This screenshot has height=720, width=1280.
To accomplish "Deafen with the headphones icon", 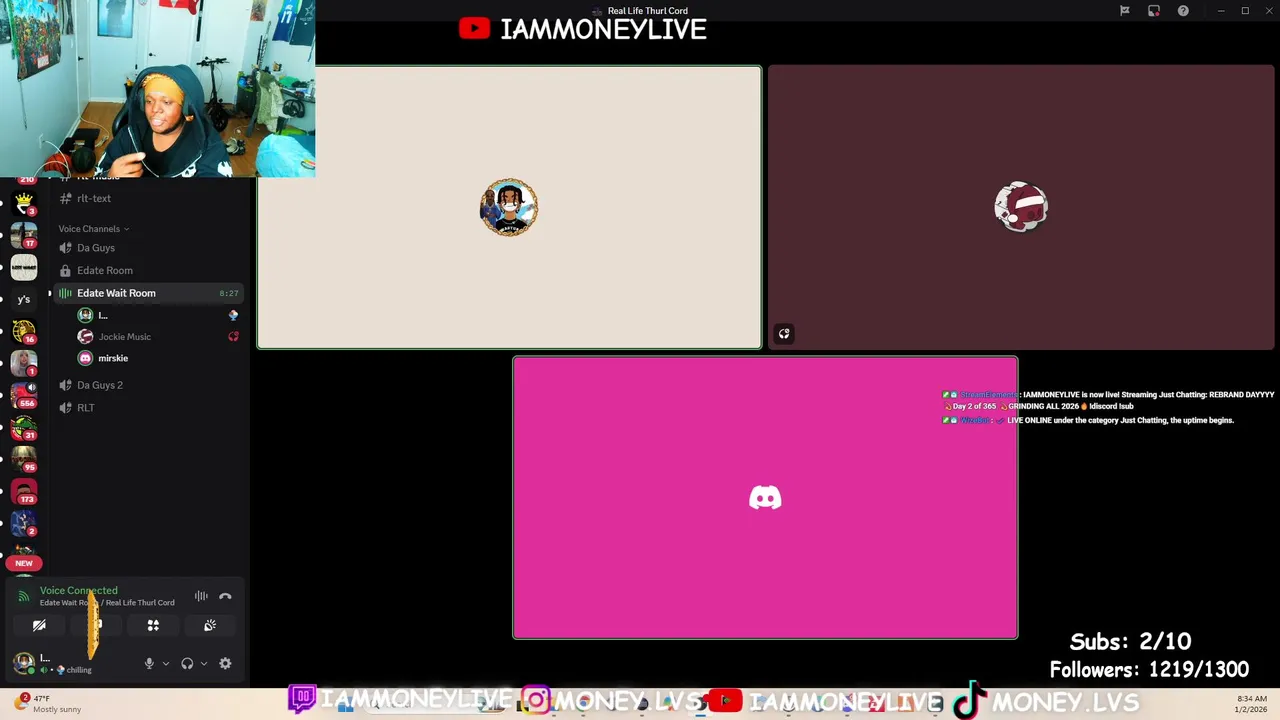I will (187, 663).
